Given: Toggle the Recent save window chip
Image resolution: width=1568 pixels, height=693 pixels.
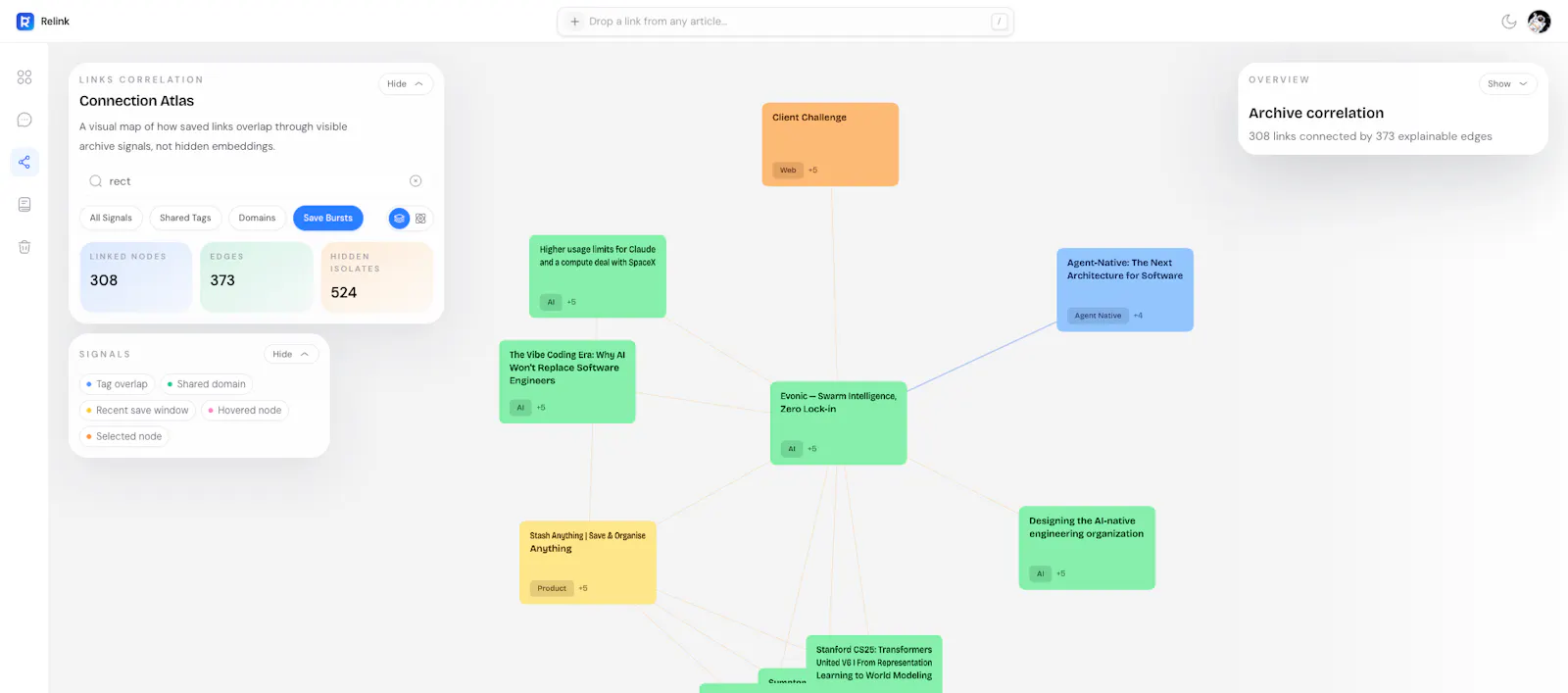Looking at the screenshot, I should (x=137, y=411).
